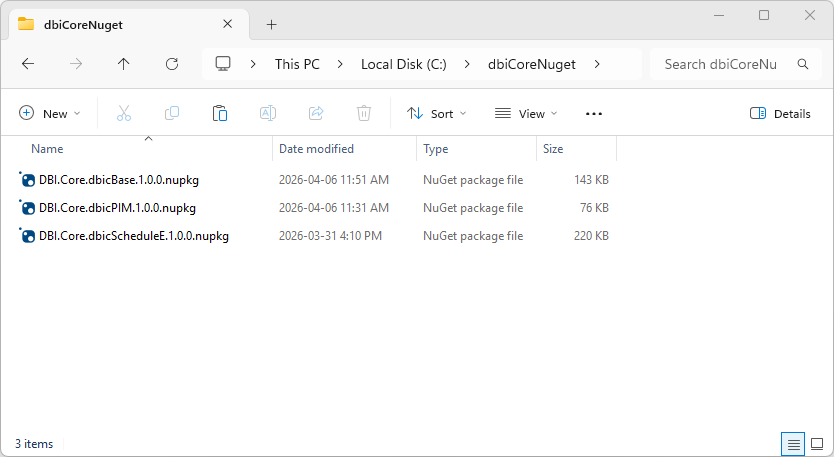
Task: Select DBI.Core.dbicBase.1.0.0.nupkg file name
Action: pos(119,180)
